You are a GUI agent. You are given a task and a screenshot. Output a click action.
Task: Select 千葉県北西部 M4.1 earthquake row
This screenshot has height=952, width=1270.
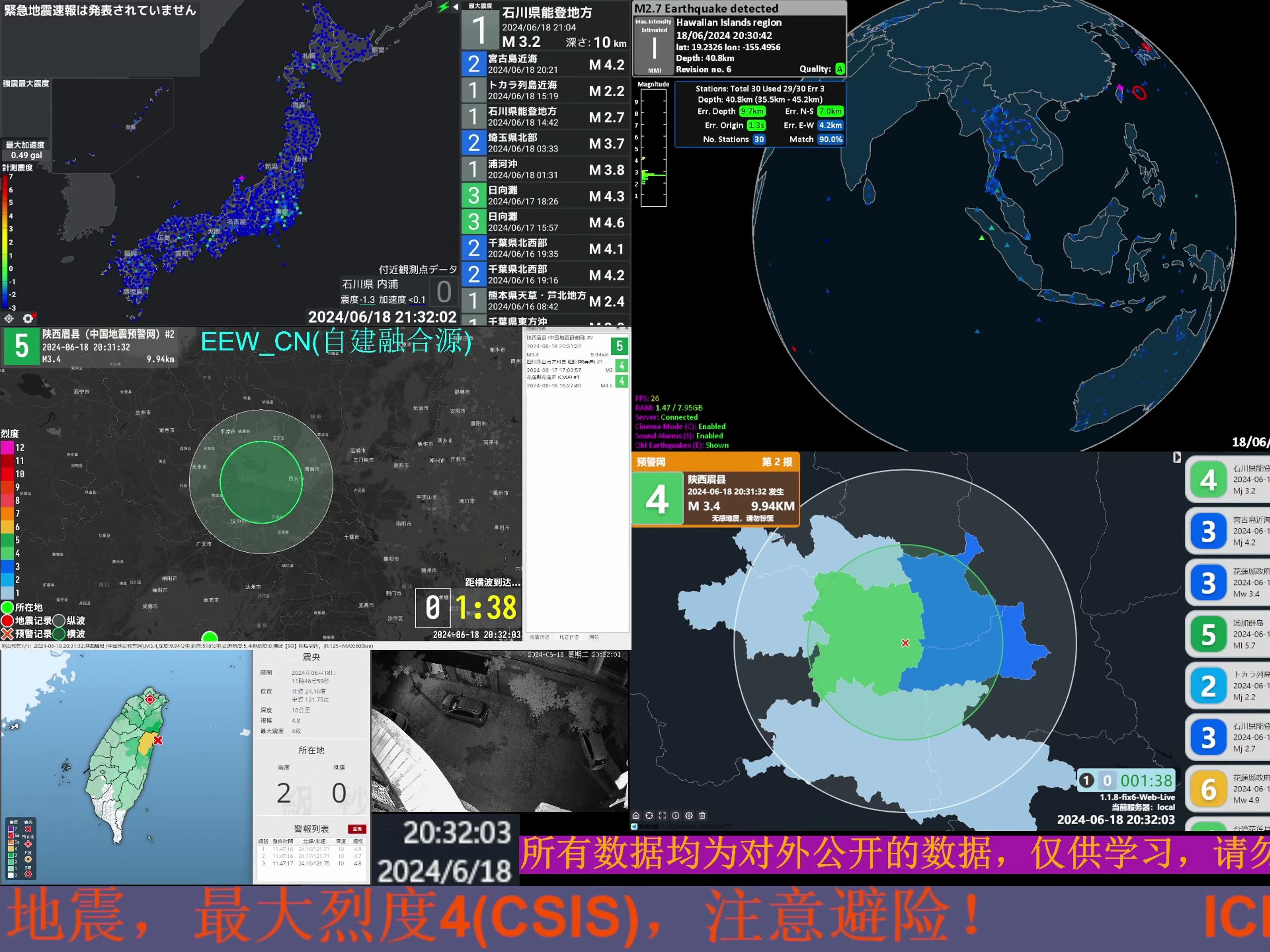tap(545, 249)
